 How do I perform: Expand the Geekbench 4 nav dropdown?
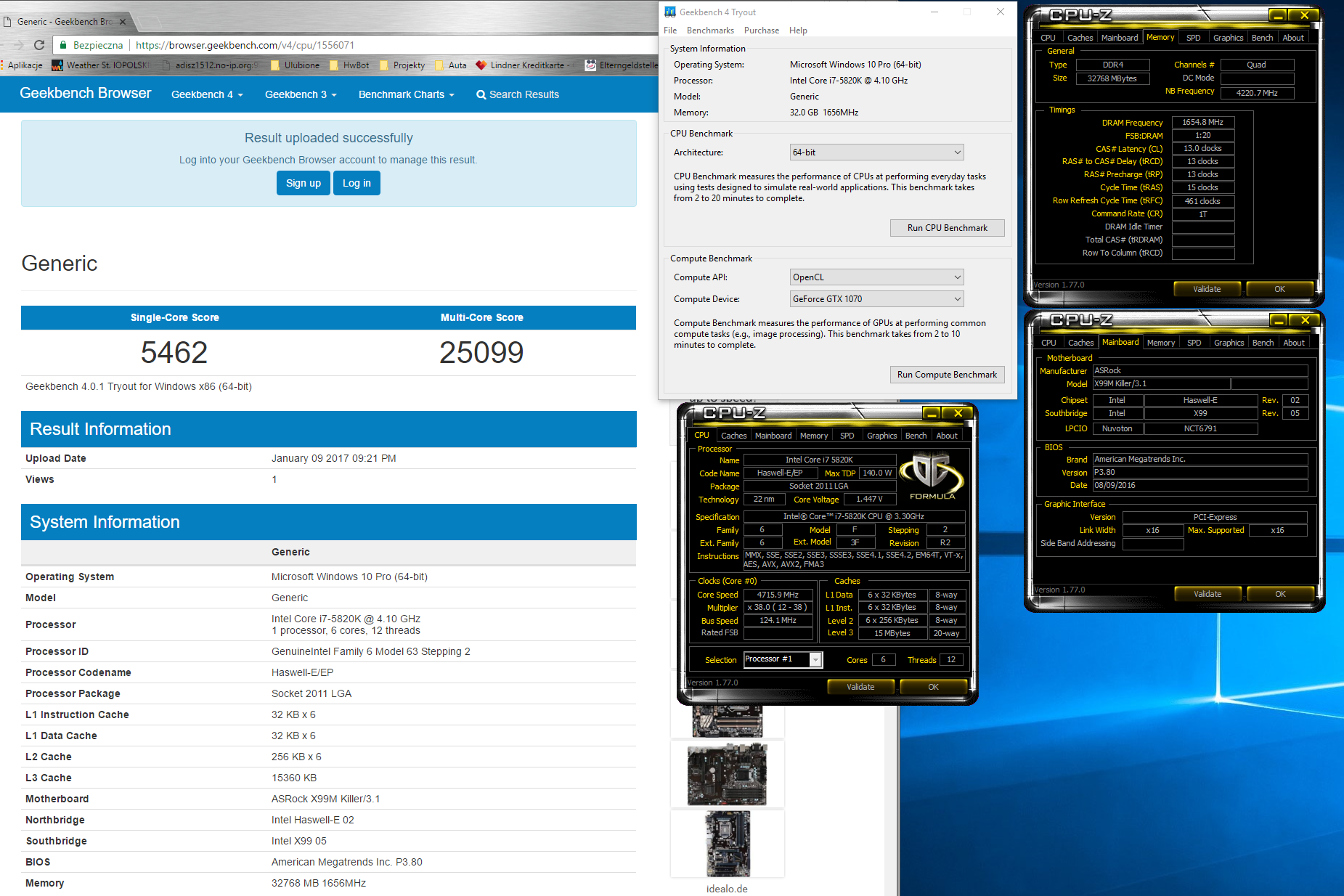(x=207, y=95)
